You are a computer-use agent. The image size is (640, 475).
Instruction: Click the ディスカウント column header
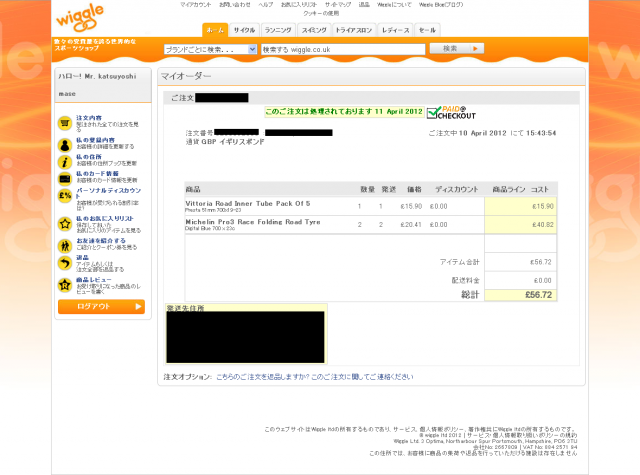click(x=456, y=189)
